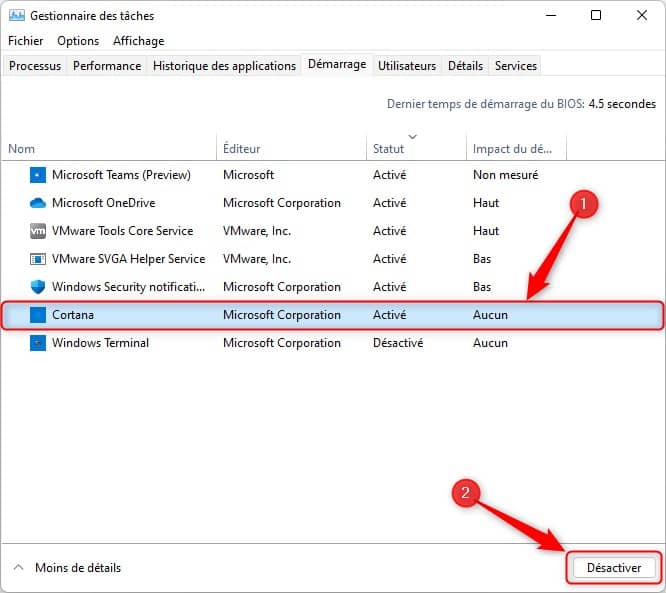Select the Microsoft OneDrive row name
Viewport: 666px width, 593px height.
tap(104, 203)
